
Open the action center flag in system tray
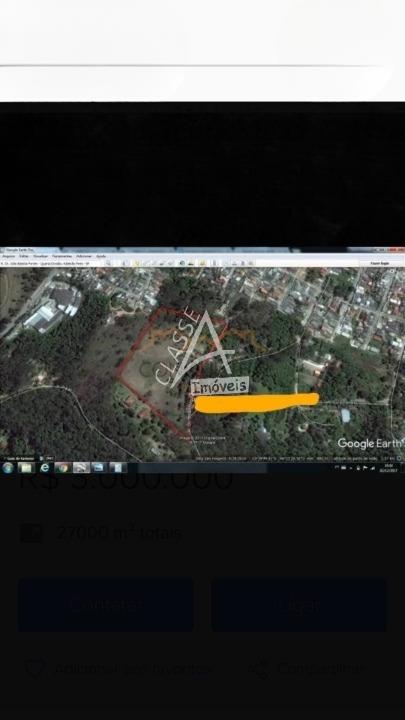(366, 467)
